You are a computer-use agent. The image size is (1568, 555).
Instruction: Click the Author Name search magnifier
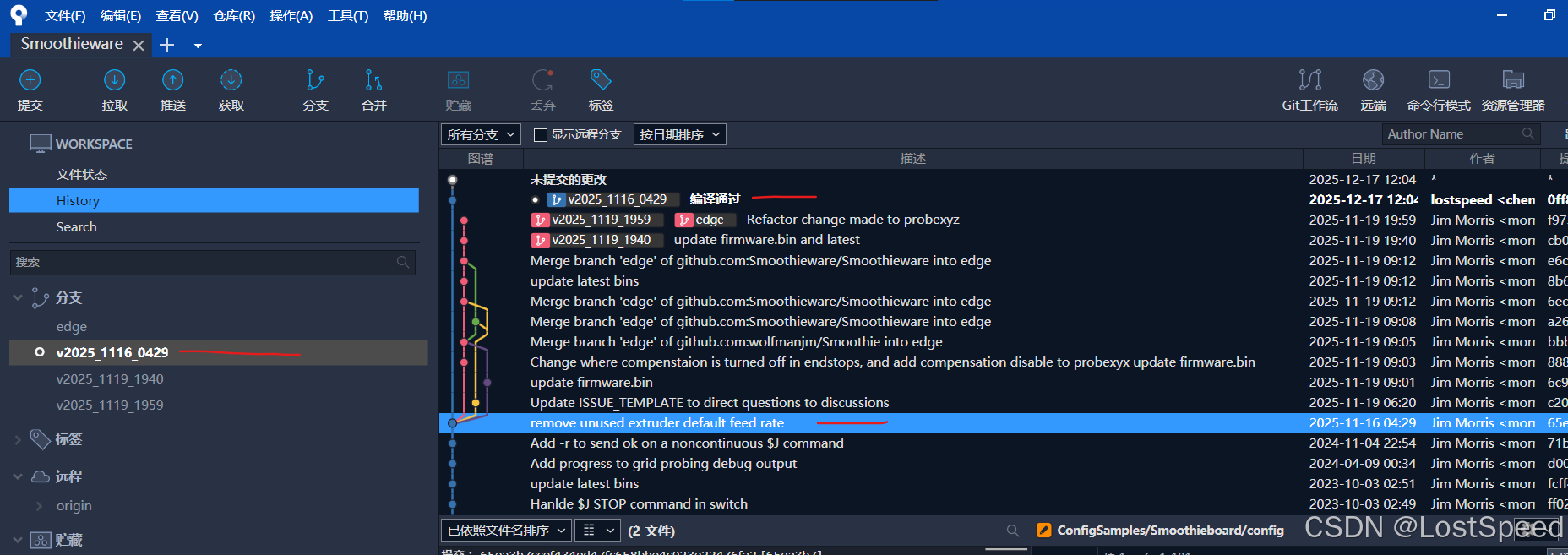tap(1527, 133)
